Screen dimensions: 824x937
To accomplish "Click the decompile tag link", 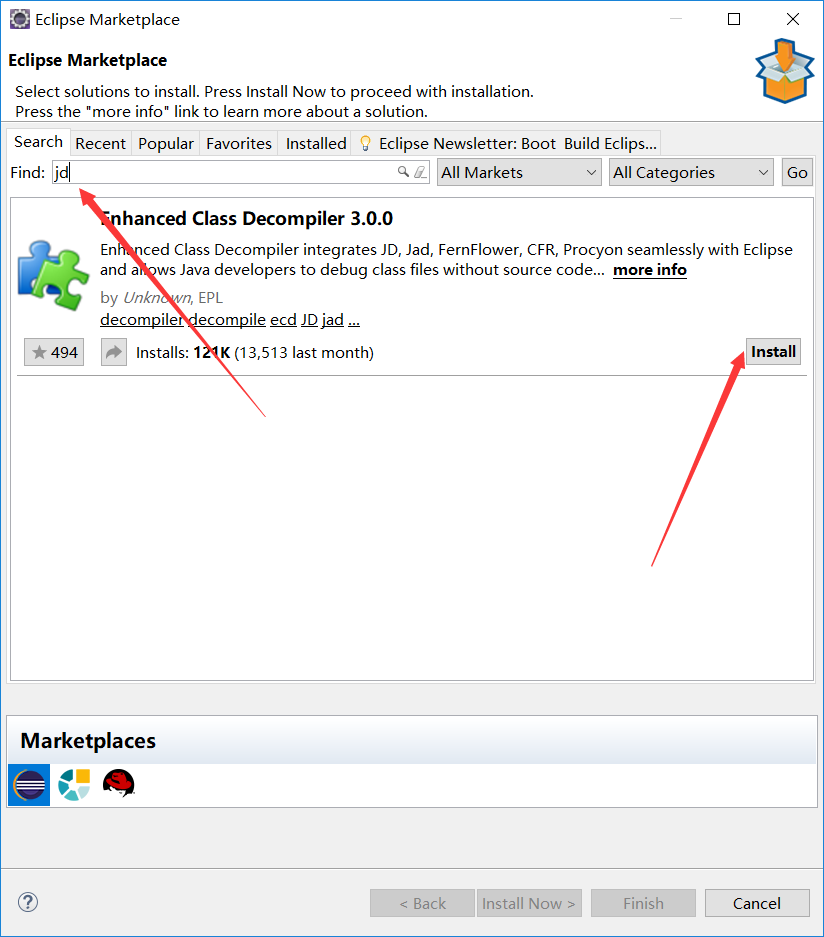I will tap(227, 320).
